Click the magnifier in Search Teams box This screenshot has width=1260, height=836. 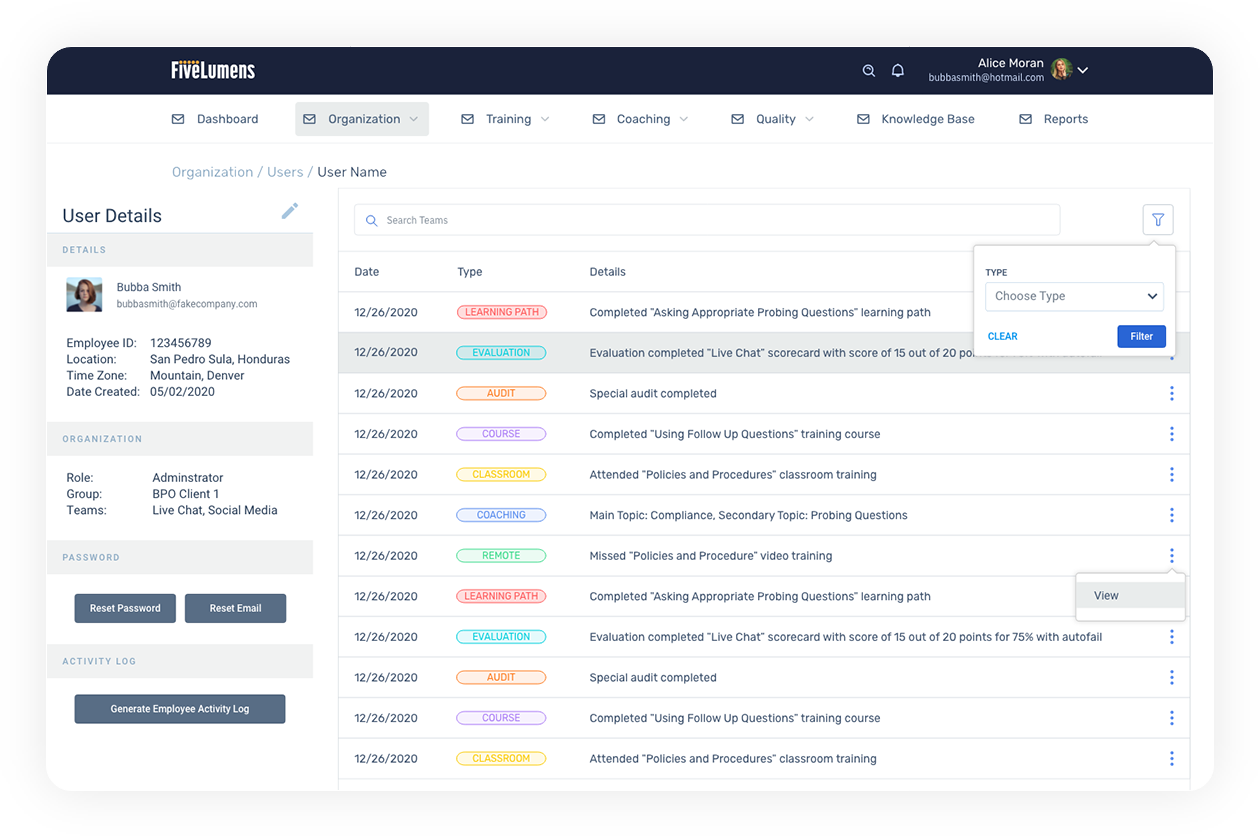click(x=372, y=220)
